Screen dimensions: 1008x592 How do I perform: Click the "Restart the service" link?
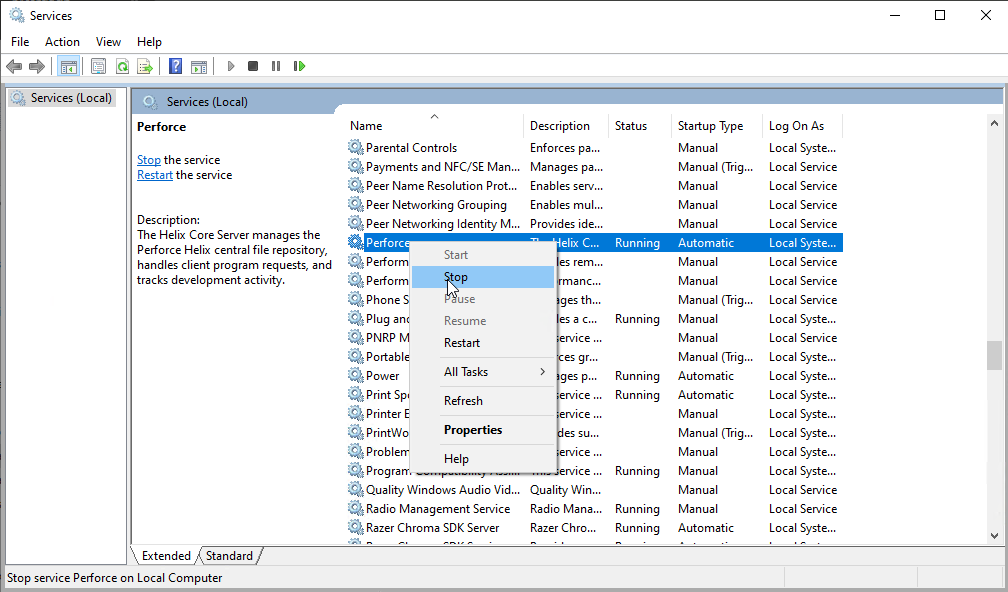pyautogui.click(x=154, y=174)
